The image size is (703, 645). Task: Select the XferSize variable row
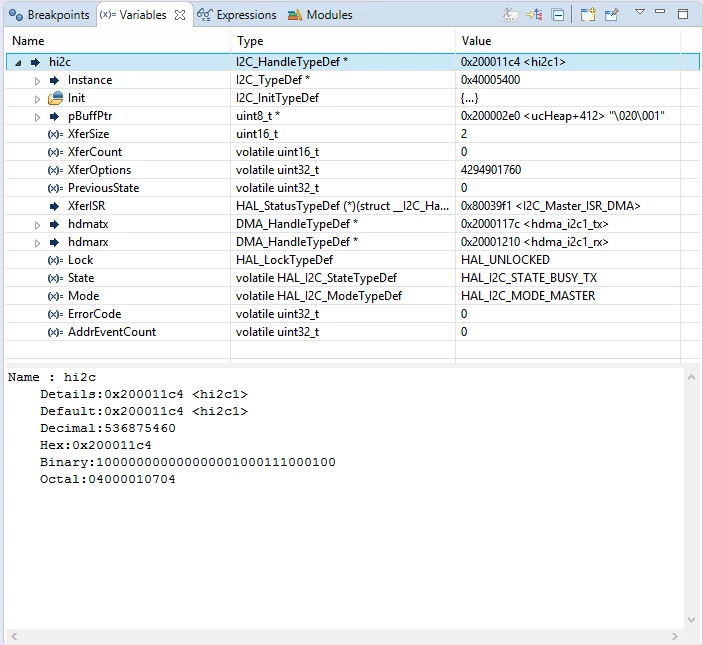(352, 134)
